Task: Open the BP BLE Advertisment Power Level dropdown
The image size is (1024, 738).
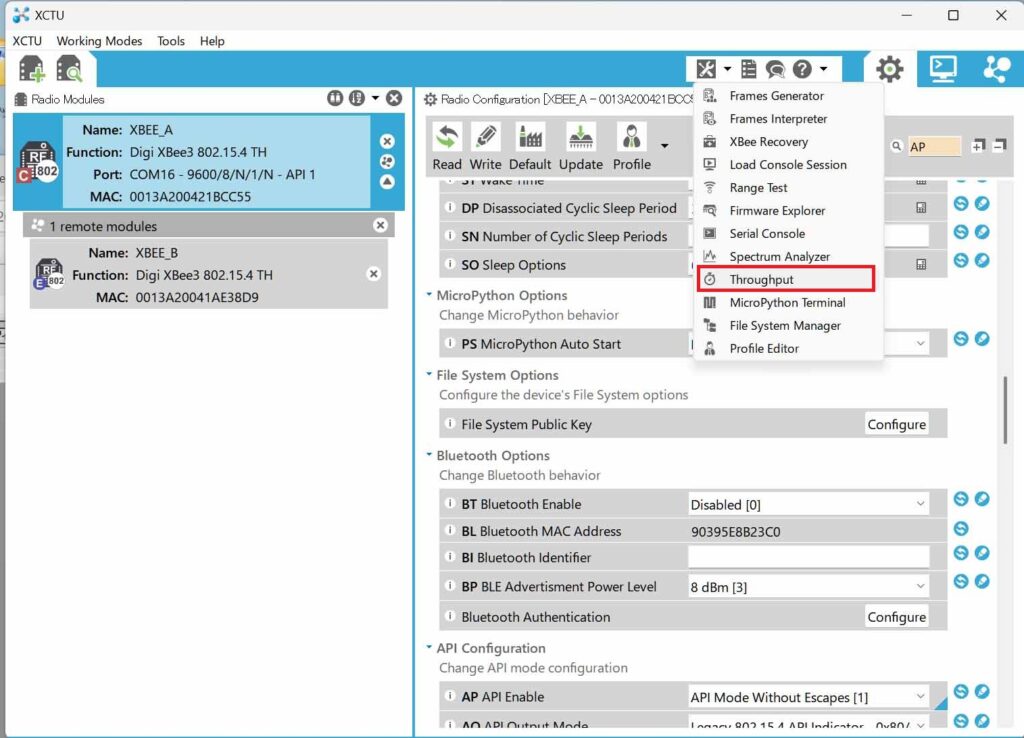Action: [x=920, y=586]
